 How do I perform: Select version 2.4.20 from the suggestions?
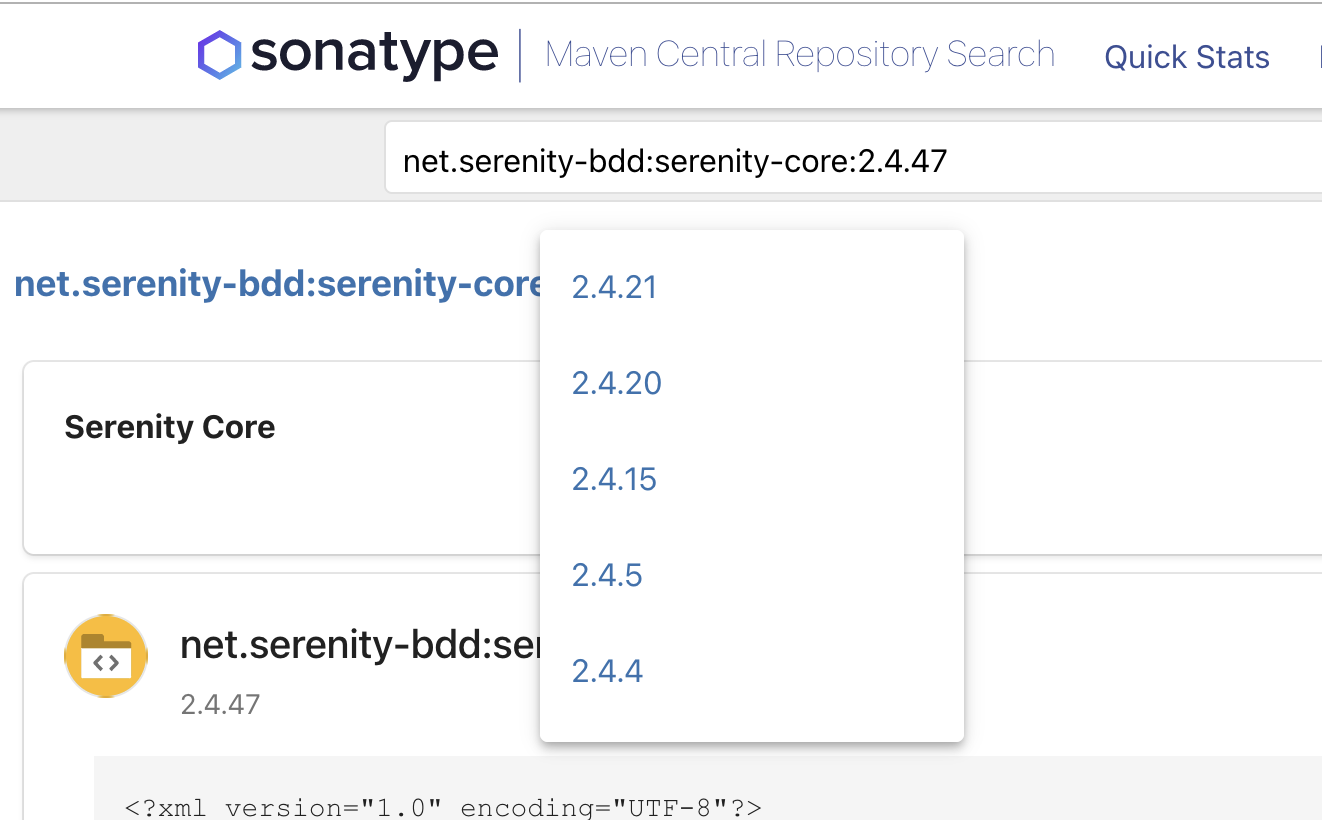[616, 383]
